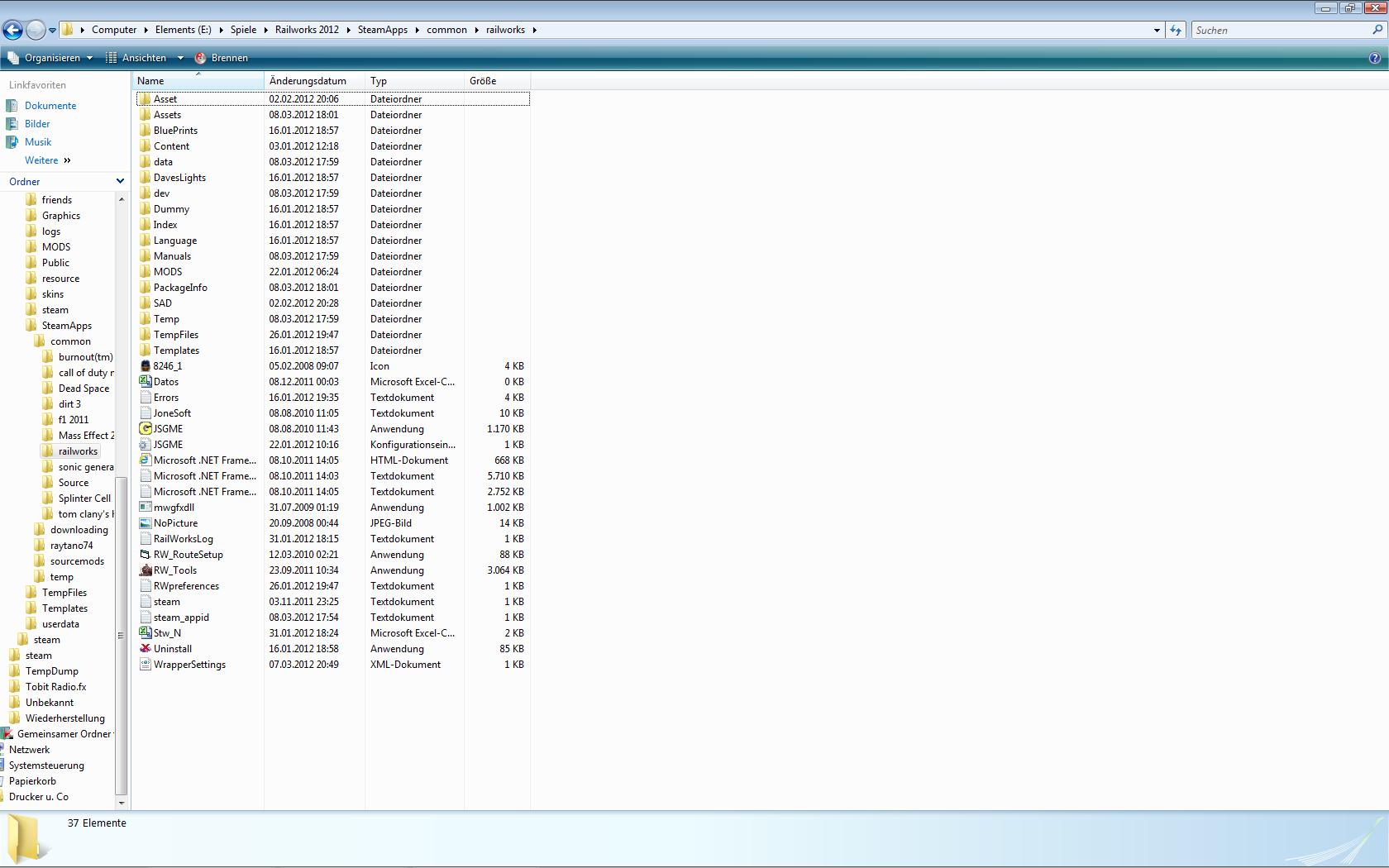Select the RWpreferences text file name
Image resolution: width=1389 pixels, height=868 pixels.
point(186,586)
